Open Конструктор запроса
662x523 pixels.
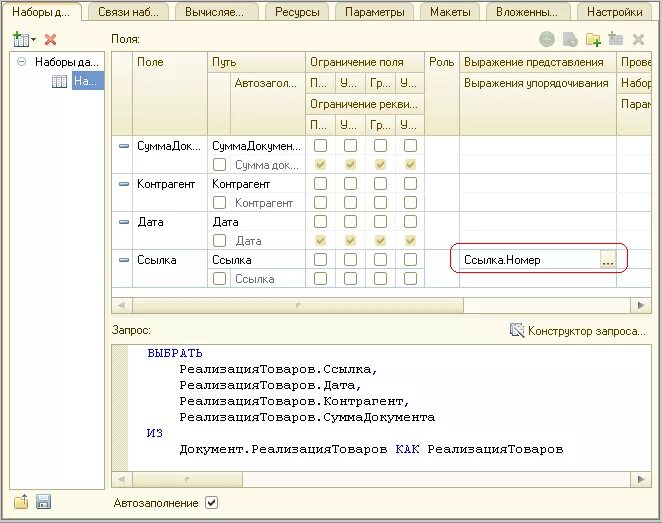(587, 331)
